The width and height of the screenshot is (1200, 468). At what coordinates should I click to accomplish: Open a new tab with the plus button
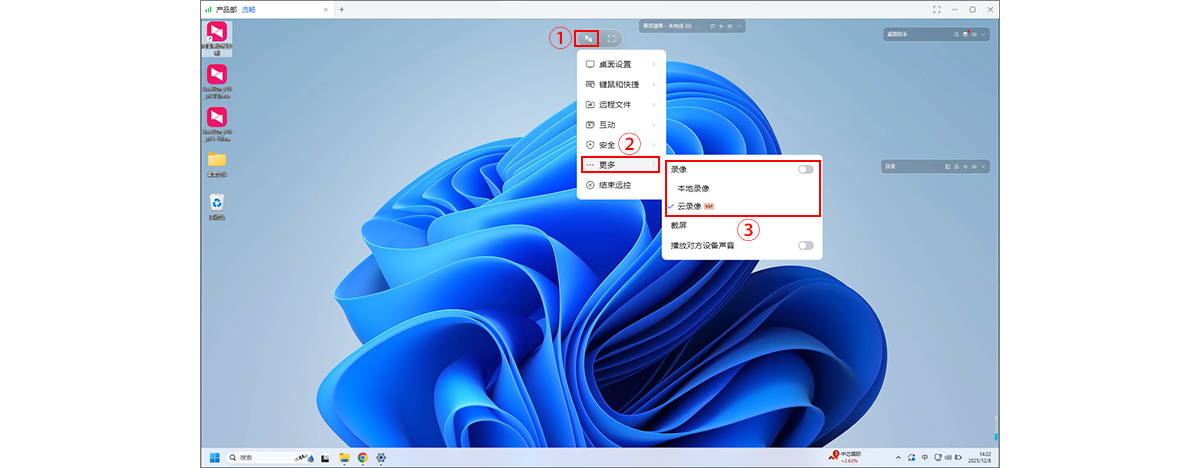pos(341,9)
